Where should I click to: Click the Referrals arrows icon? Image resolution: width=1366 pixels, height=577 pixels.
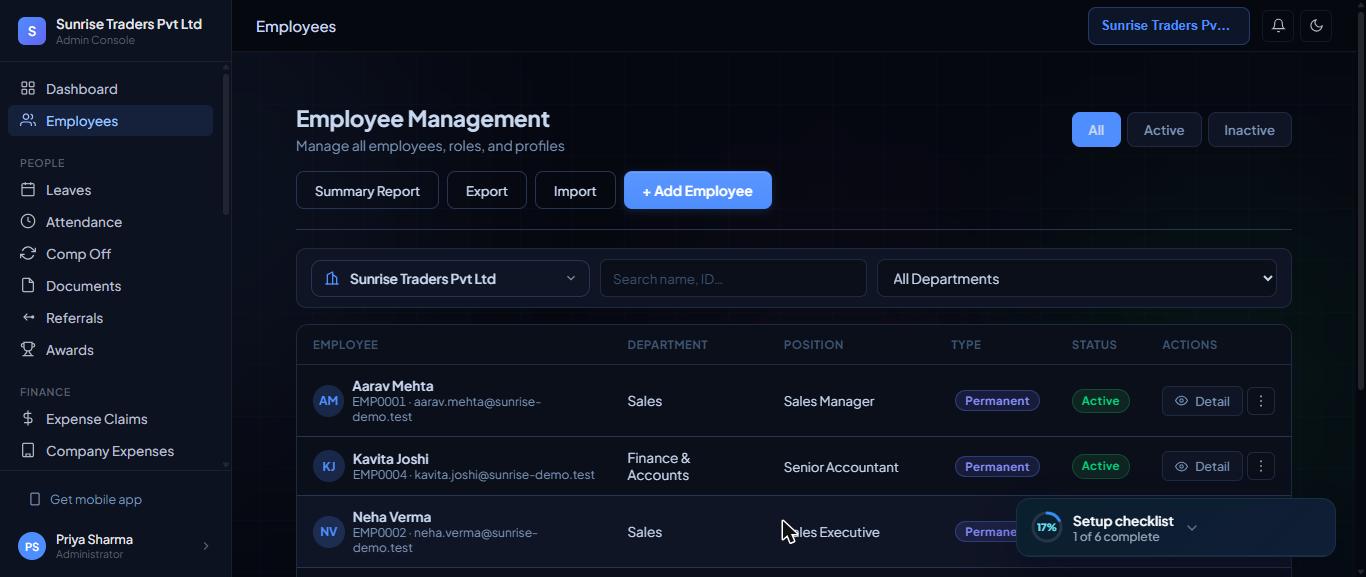[x=28, y=318]
